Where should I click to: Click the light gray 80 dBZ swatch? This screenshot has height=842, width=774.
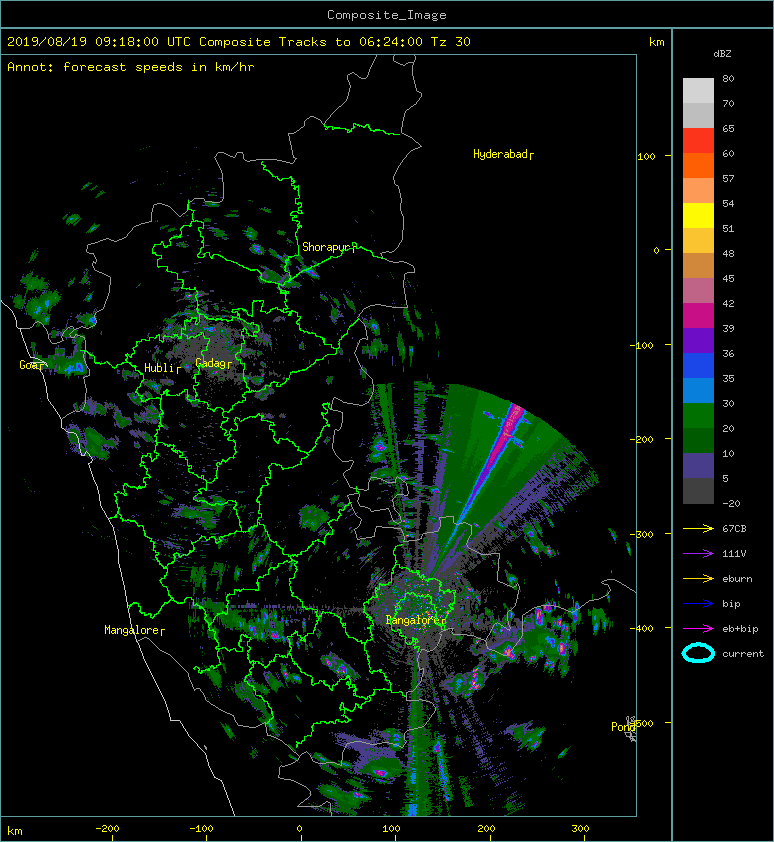pyautogui.click(x=698, y=91)
